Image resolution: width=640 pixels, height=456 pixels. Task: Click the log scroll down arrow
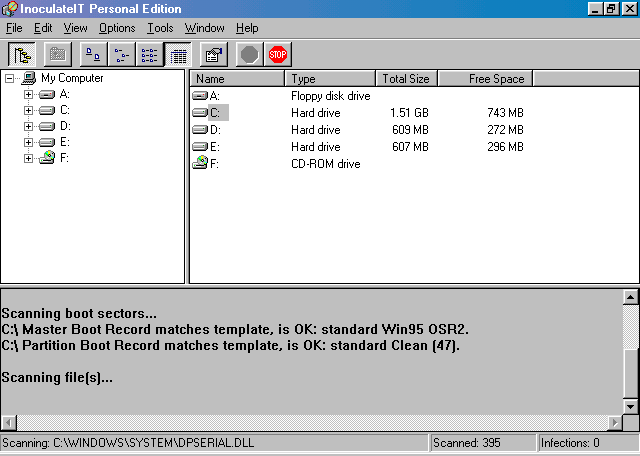pyautogui.click(x=631, y=406)
